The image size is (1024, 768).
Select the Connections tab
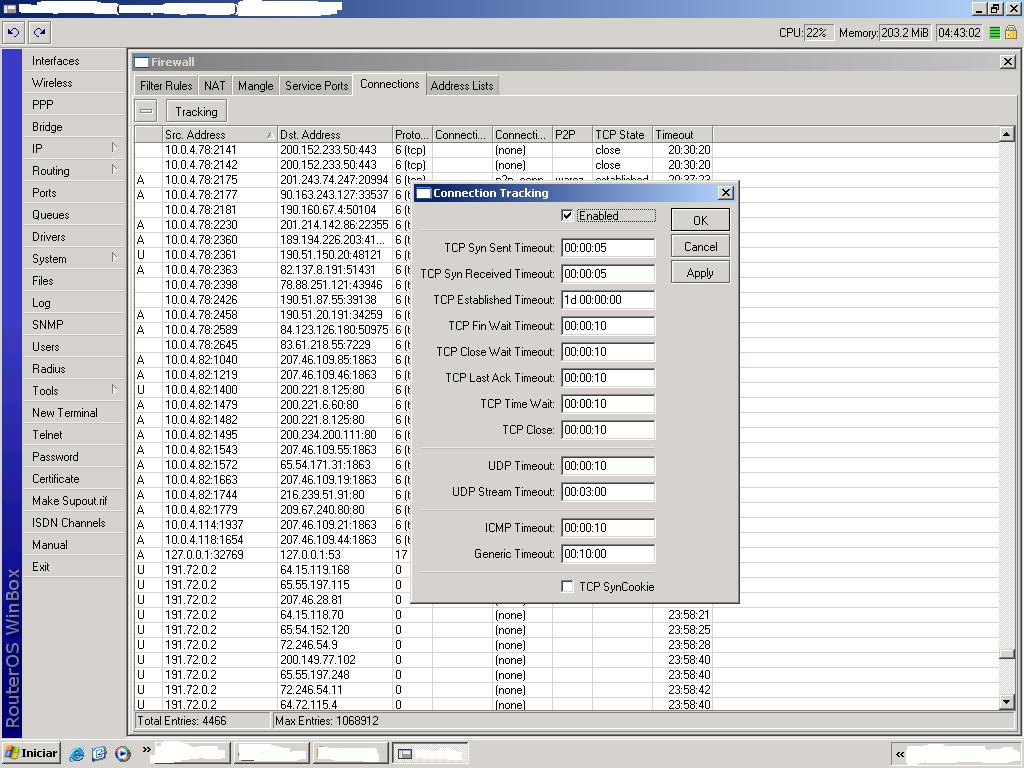[x=389, y=84]
